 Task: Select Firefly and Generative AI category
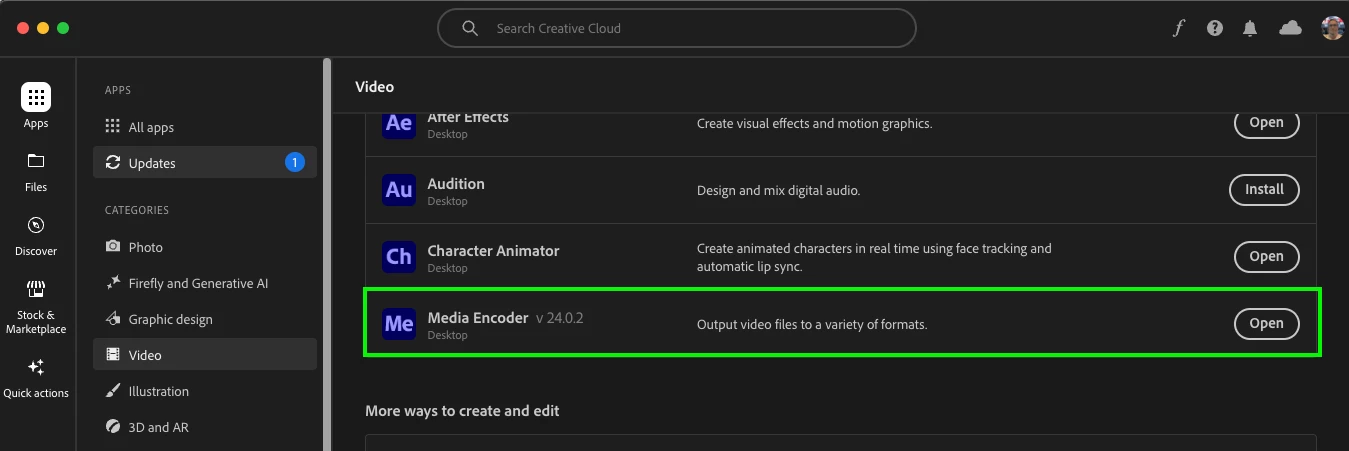[x=205, y=283]
